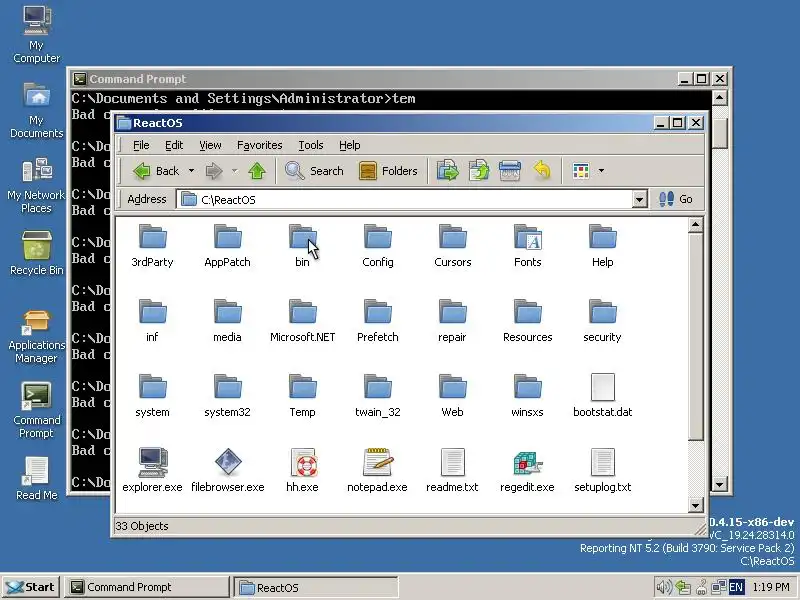The width and height of the screenshot is (800, 600).
Task: Click the EN language indicator
Action: 736,587
